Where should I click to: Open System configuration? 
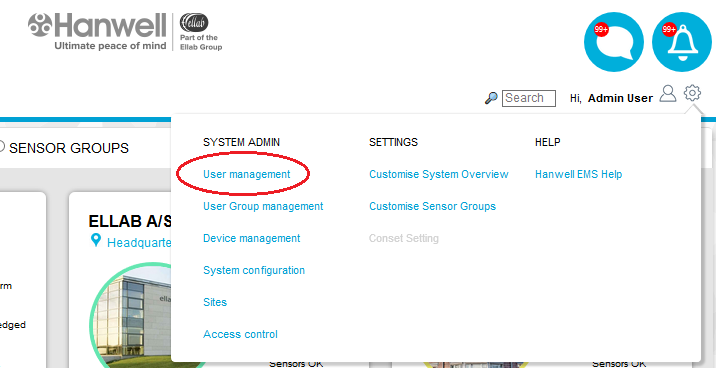[x=254, y=270]
